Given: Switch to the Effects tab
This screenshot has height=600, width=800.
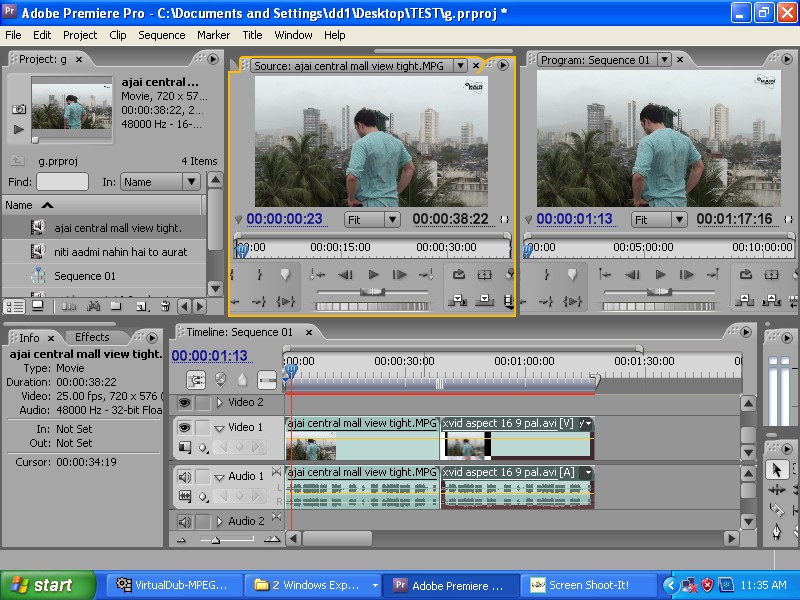Looking at the screenshot, I should pyautogui.click(x=92, y=337).
